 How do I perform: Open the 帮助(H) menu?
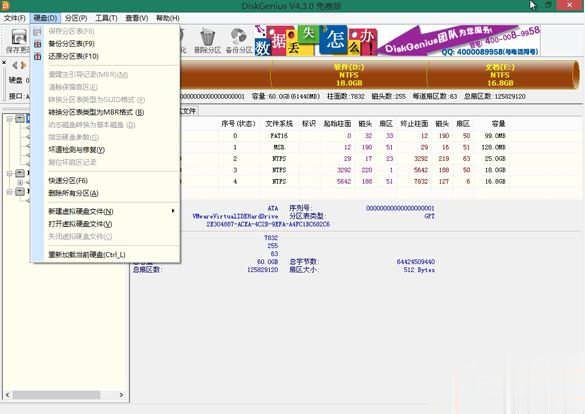coord(168,18)
